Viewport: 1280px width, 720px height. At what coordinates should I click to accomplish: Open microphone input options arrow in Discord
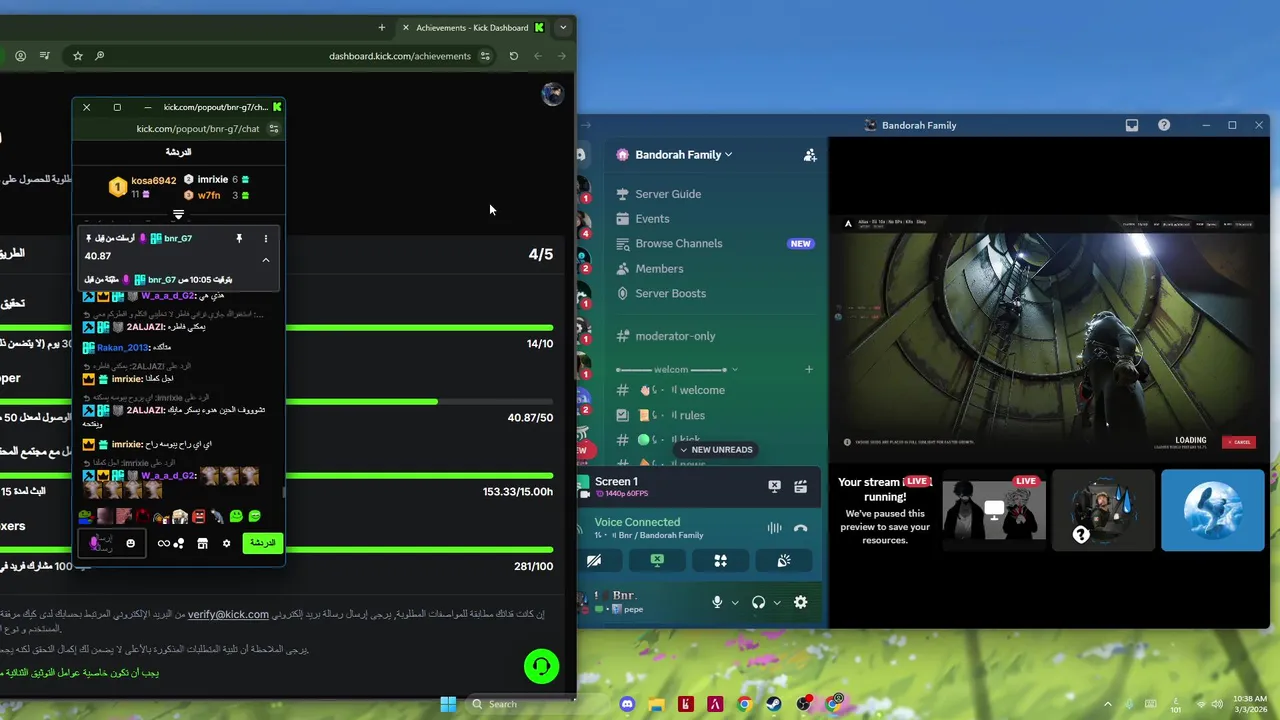(735, 603)
